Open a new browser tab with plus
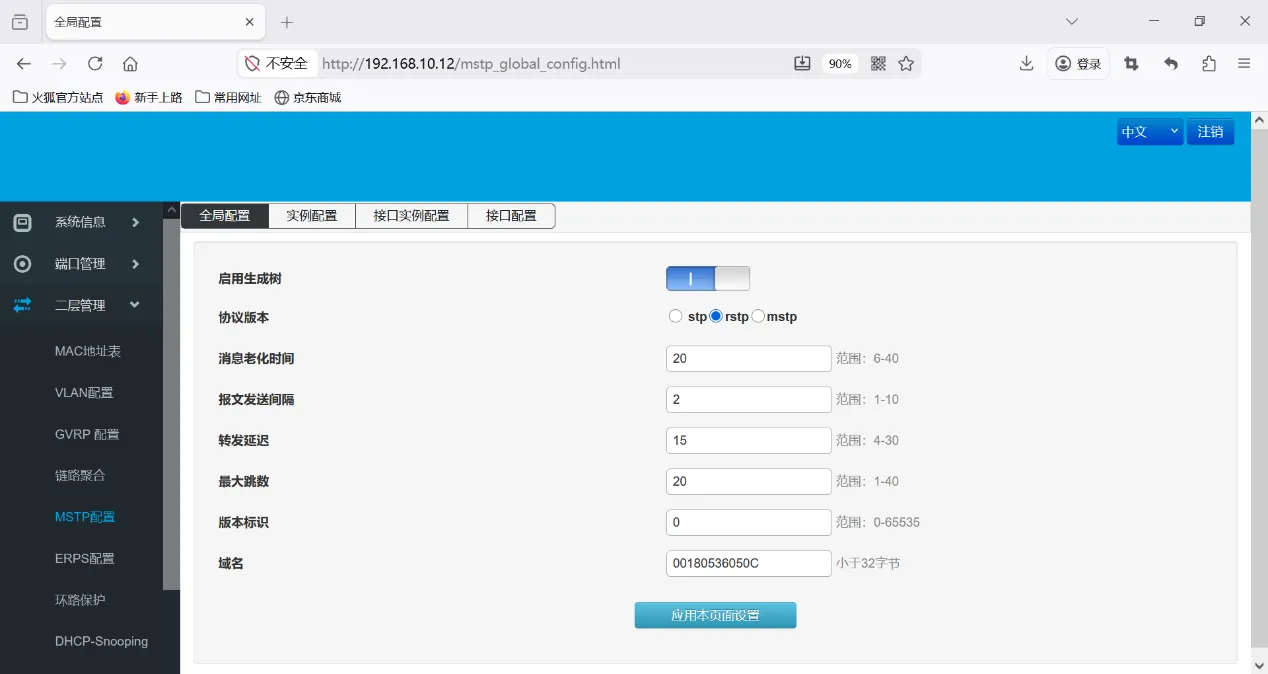 [287, 22]
